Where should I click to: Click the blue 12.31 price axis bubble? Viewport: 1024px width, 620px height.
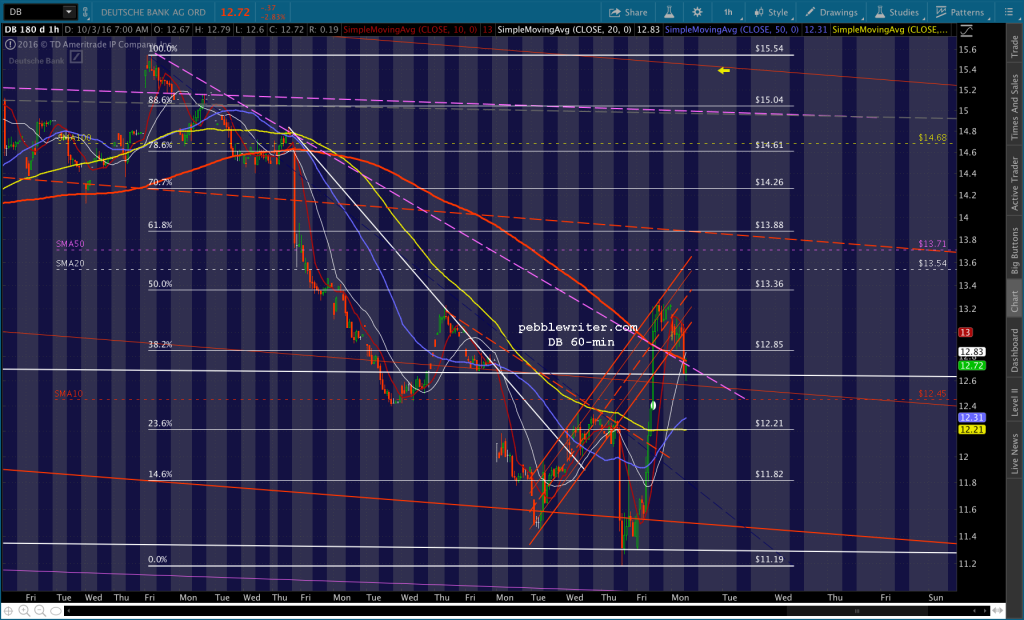[971, 417]
